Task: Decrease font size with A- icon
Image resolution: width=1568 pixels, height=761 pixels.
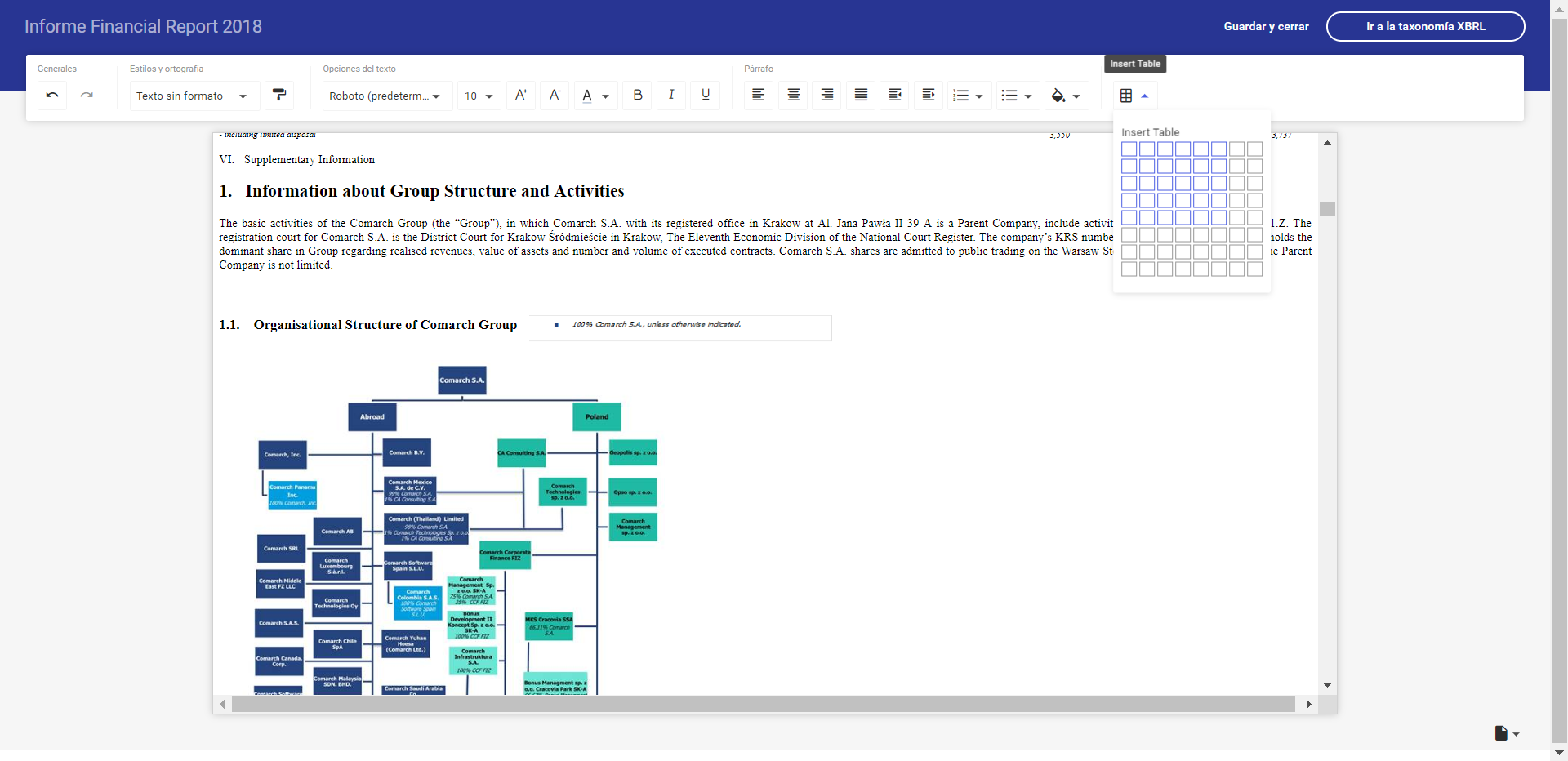Action: (x=555, y=96)
